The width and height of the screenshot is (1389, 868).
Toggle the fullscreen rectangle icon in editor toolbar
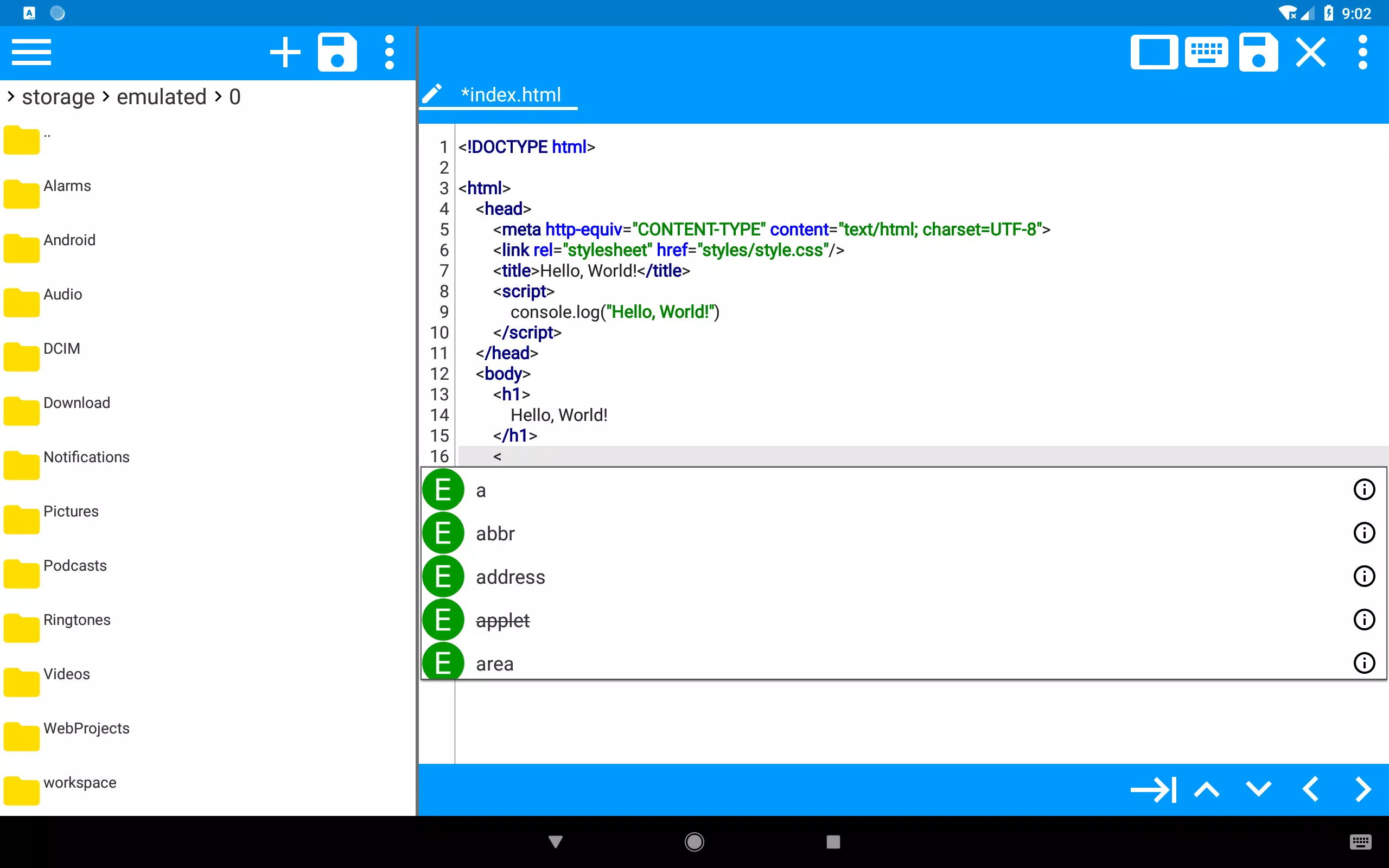pos(1154,52)
